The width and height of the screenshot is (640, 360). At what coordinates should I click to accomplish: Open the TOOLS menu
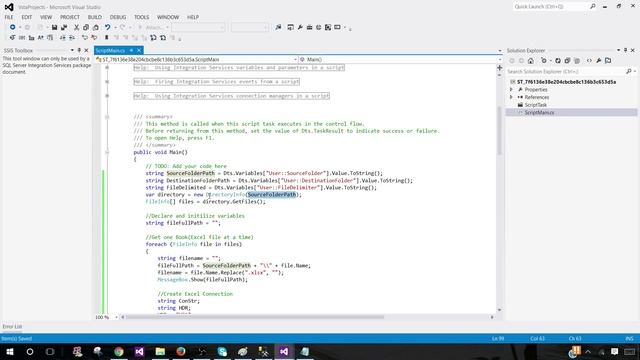[x=142, y=17]
